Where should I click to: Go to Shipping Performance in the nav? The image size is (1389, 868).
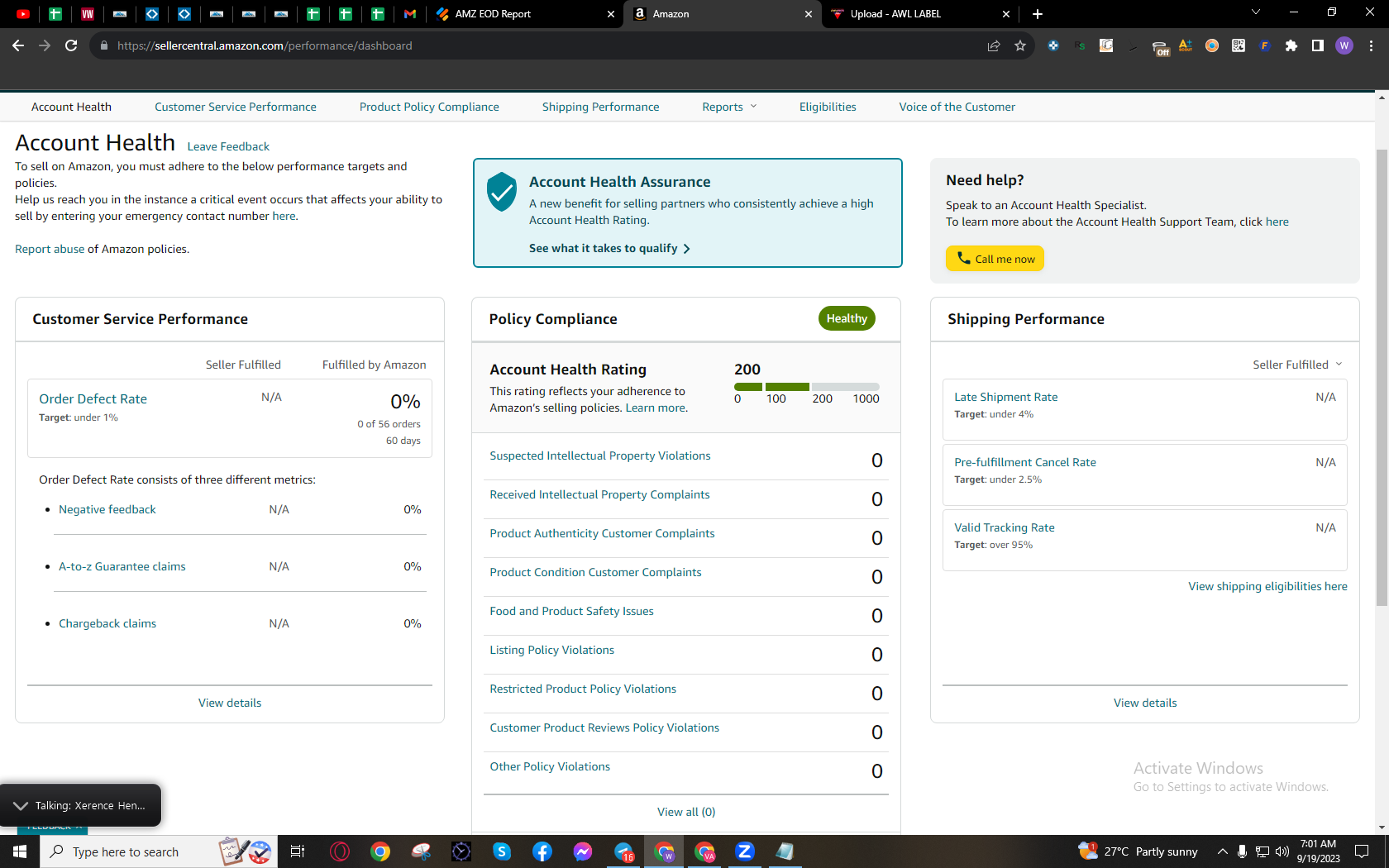point(601,107)
